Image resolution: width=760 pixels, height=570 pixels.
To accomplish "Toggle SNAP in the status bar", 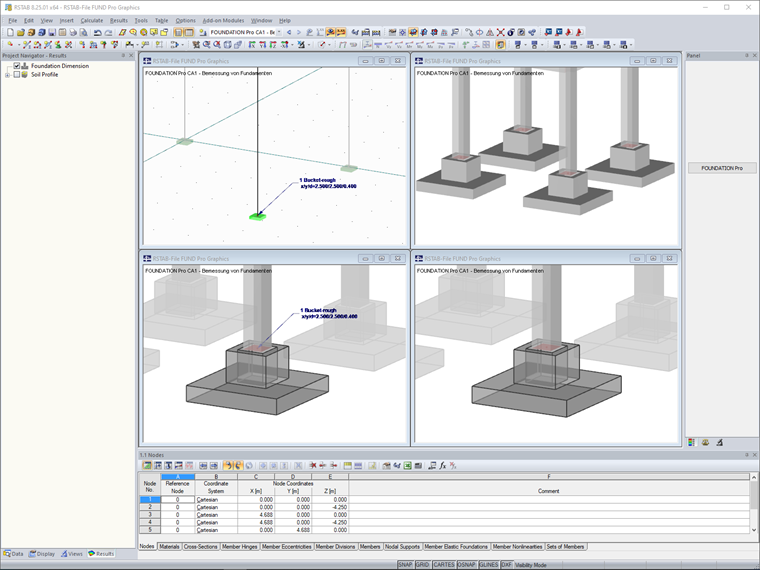I will tap(405, 565).
